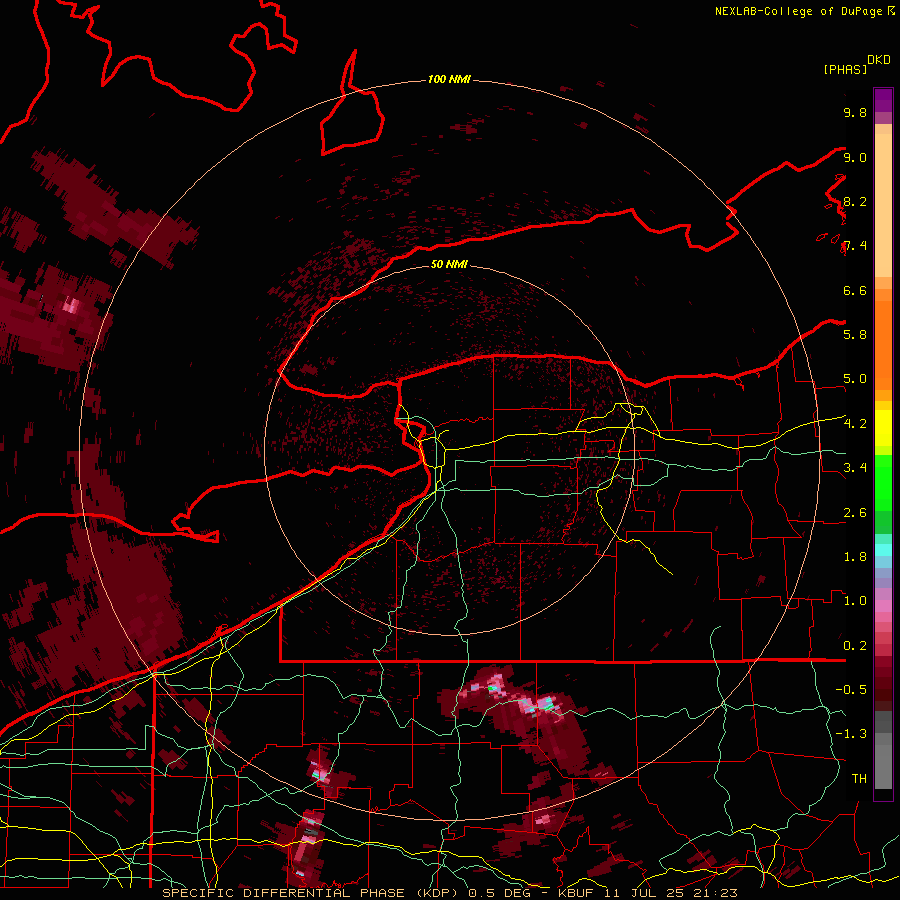
Task: Click the Specific Differential Phase KBUF caption
Action: click(449, 893)
